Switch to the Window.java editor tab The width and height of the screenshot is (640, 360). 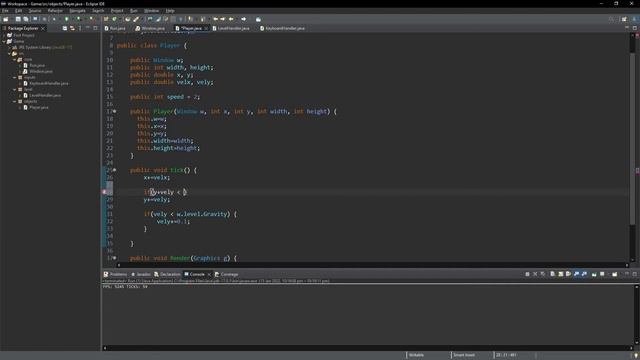(150, 28)
